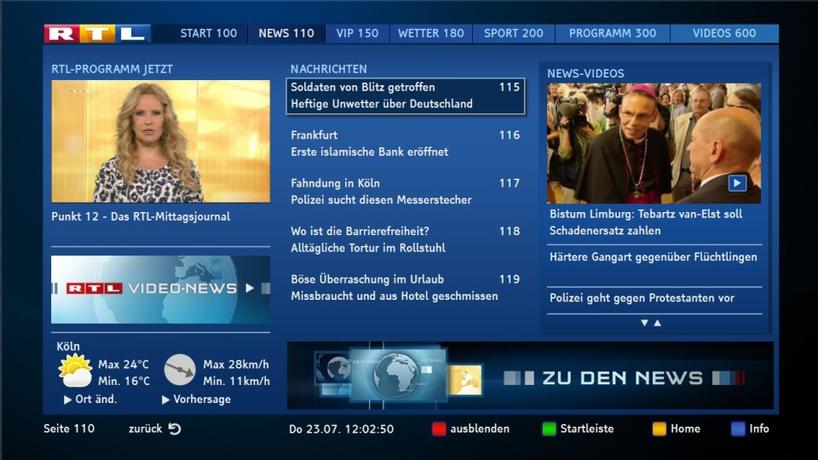Click the sun and cloud weather icon

tap(75, 370)
